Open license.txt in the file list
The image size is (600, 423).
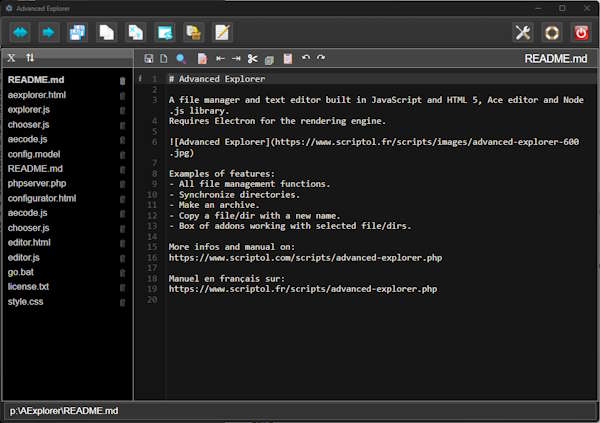tap(28, 287)
